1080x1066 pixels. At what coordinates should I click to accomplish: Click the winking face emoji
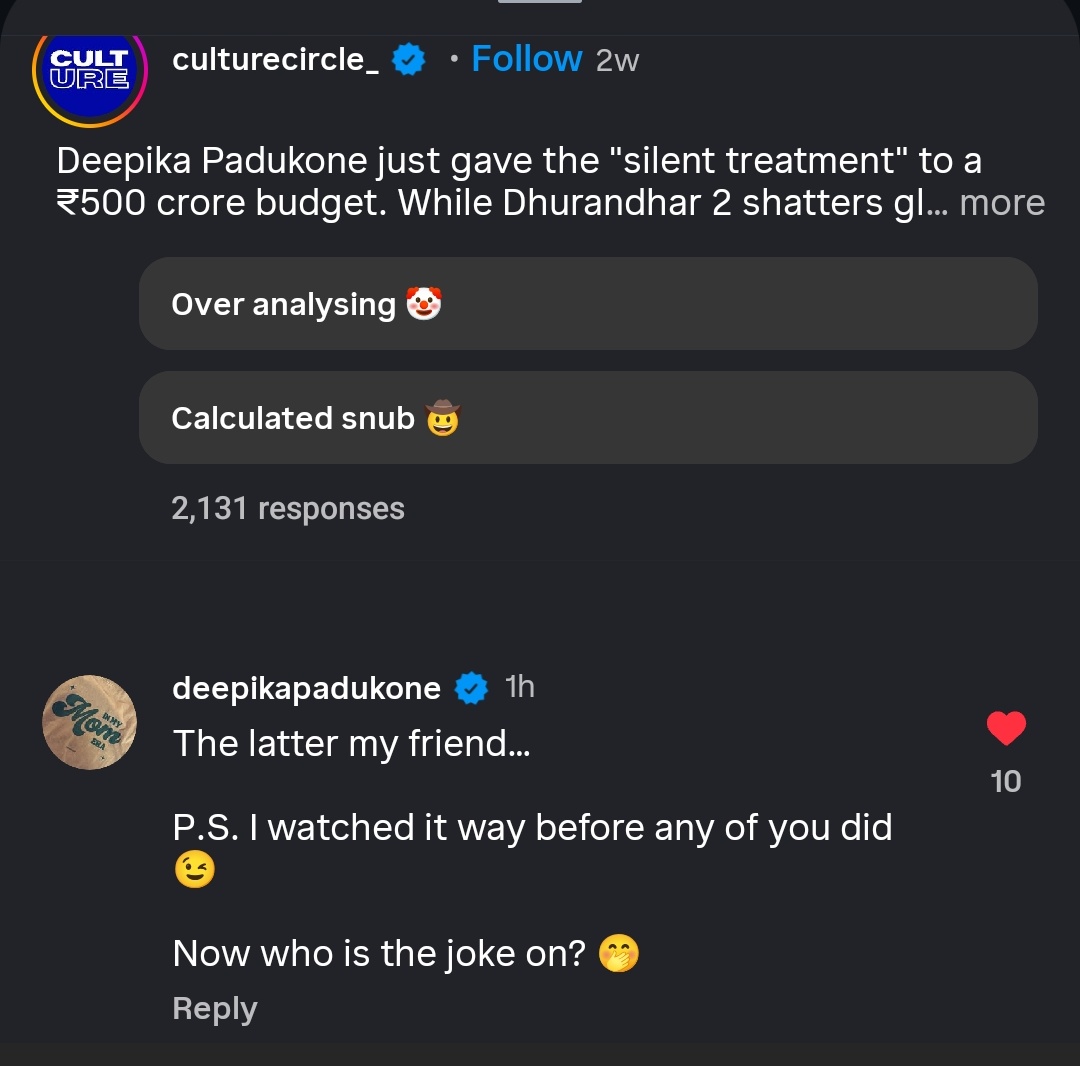(194, 871)
